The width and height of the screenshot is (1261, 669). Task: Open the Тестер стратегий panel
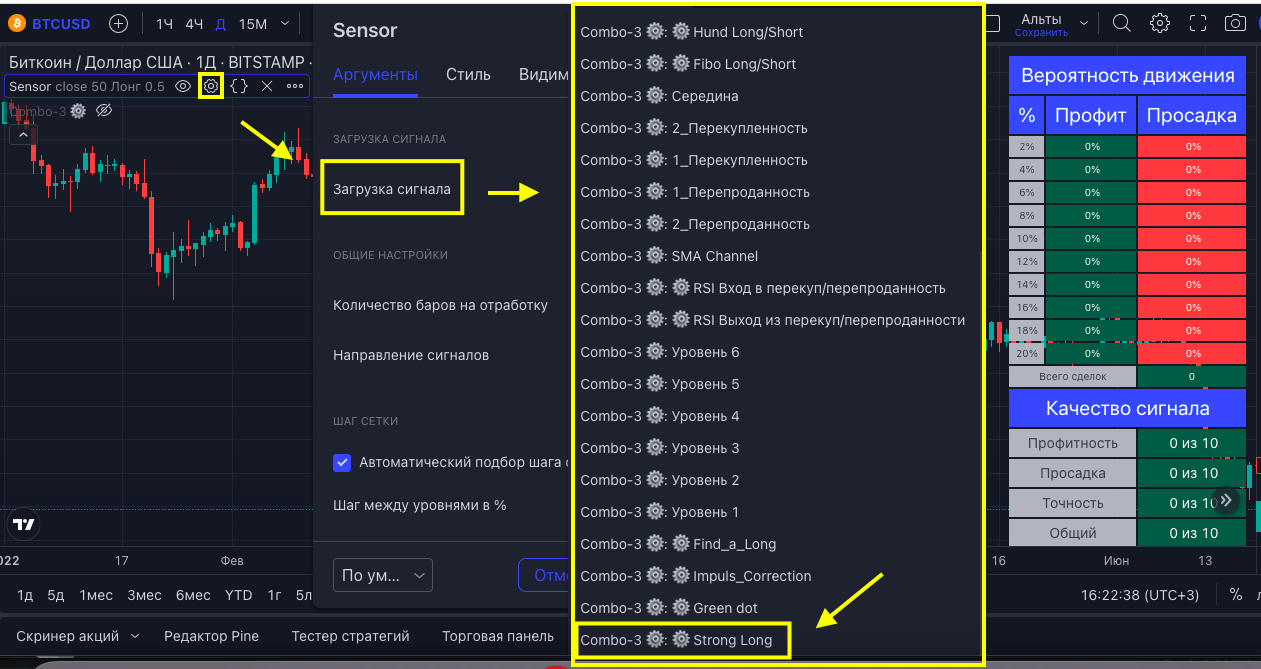[350, 636]
